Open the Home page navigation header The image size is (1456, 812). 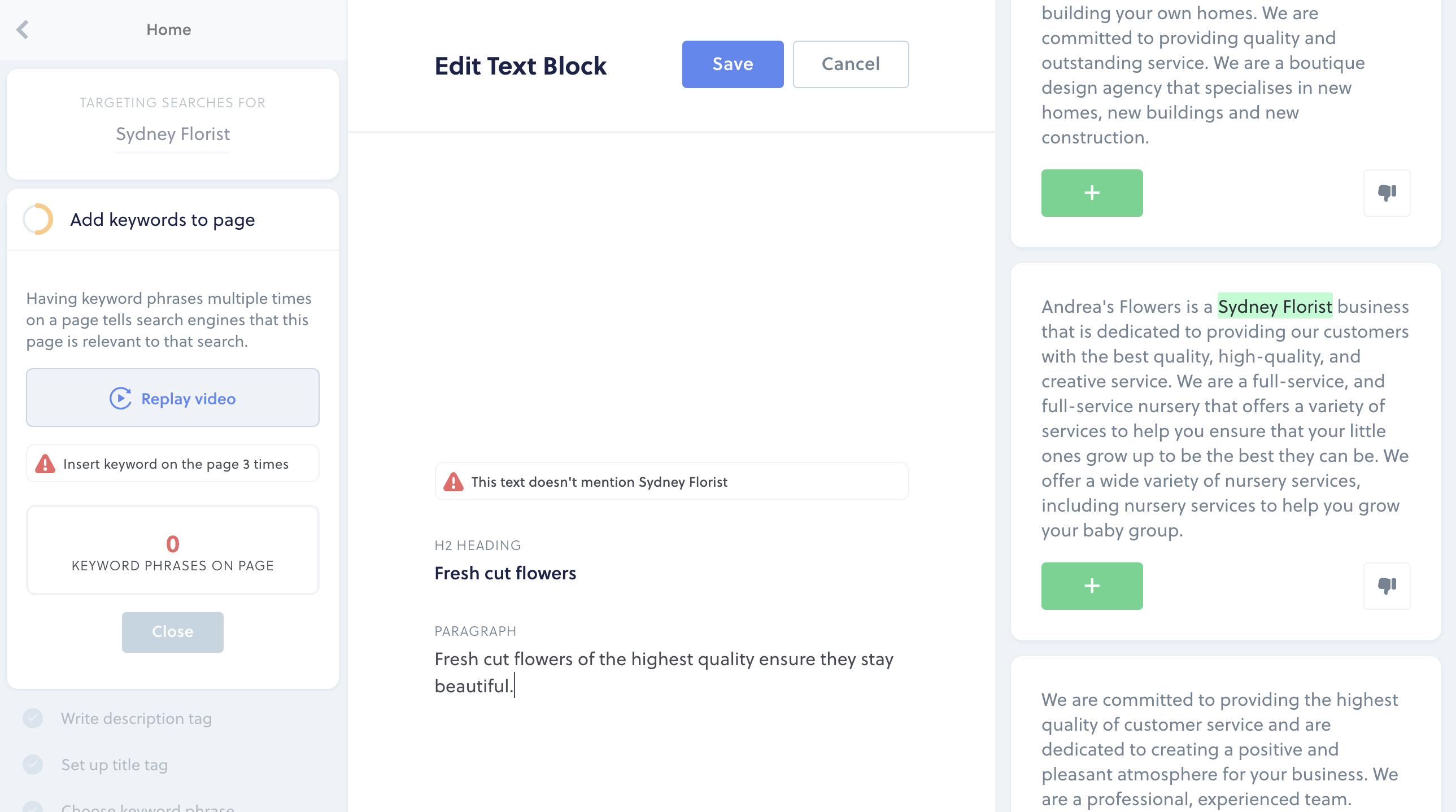[168, 29]
